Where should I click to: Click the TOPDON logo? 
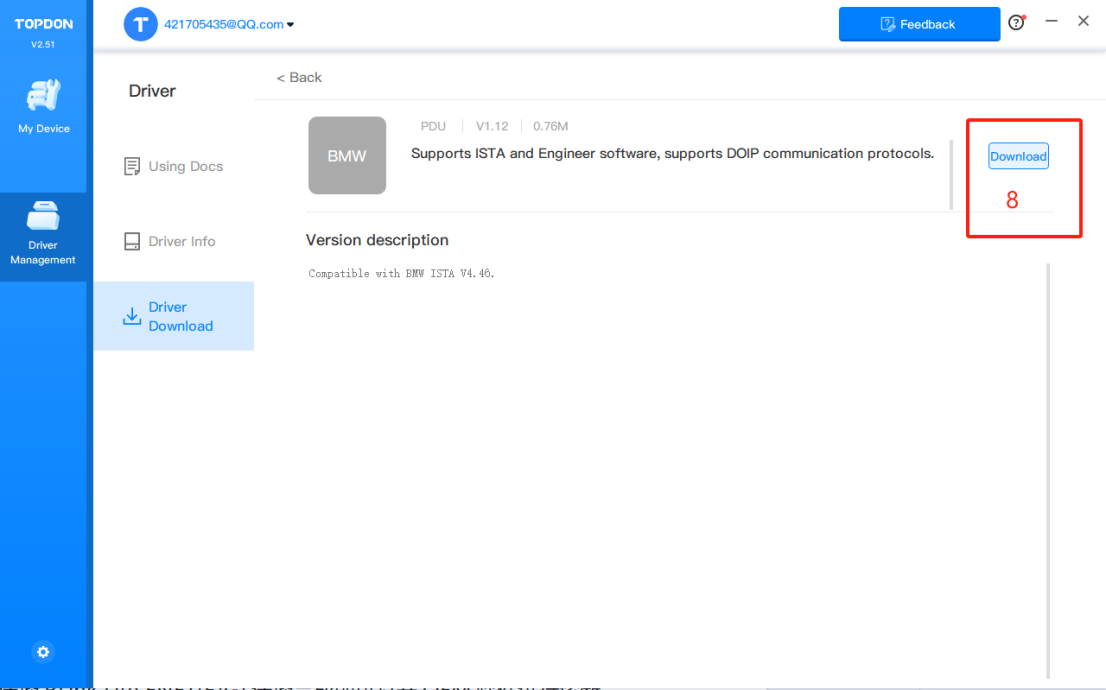pos(44,24)
